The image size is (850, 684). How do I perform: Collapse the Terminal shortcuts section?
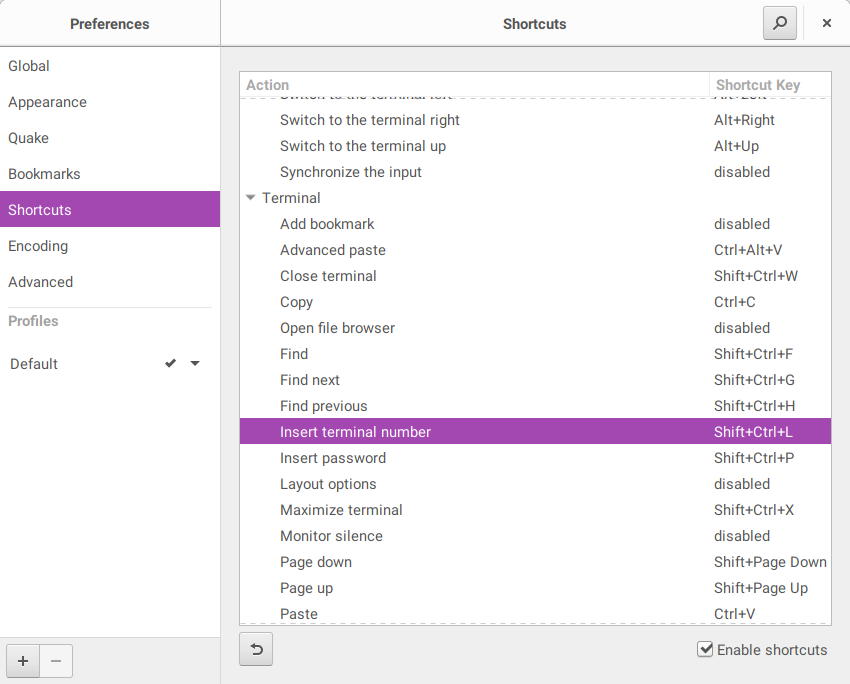pos(250,198)
